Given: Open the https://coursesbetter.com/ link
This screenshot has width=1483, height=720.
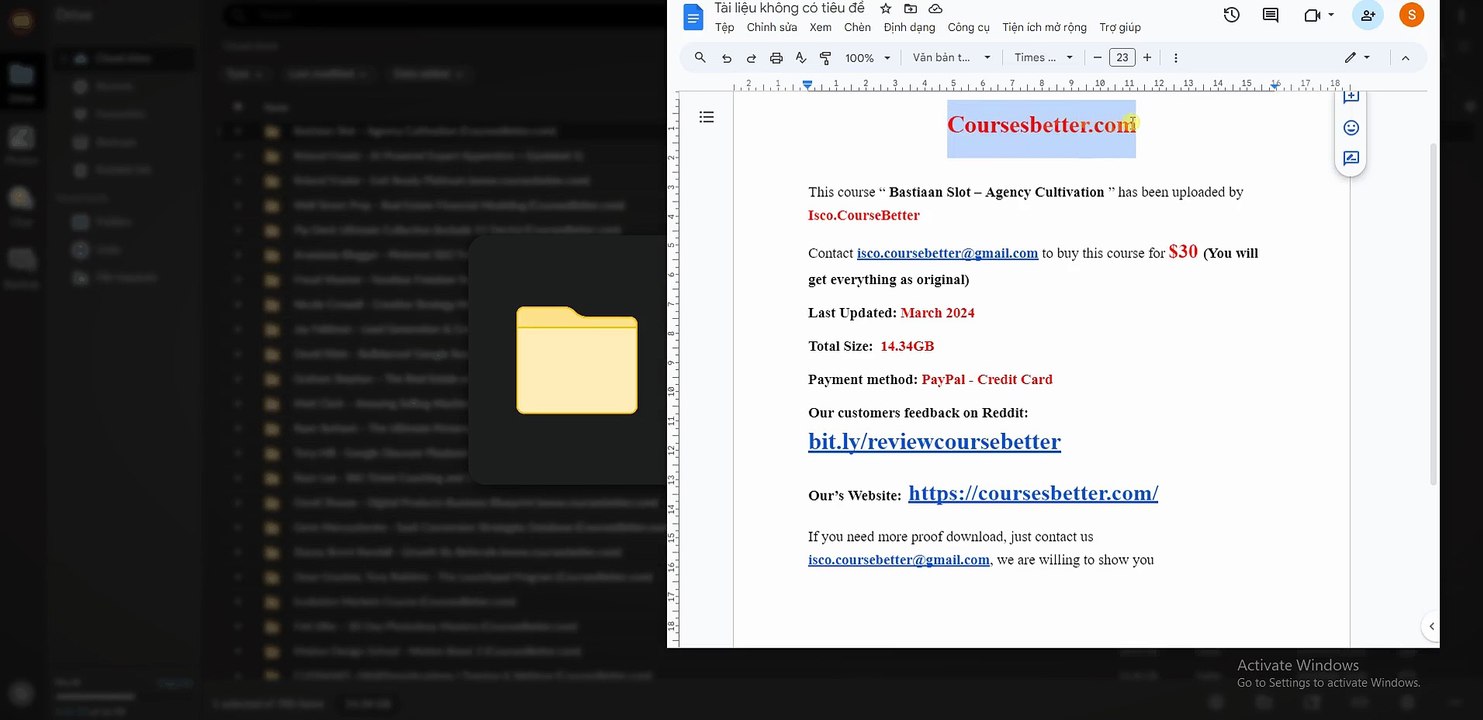Looking at the screenshot, I should (1033, 493).
